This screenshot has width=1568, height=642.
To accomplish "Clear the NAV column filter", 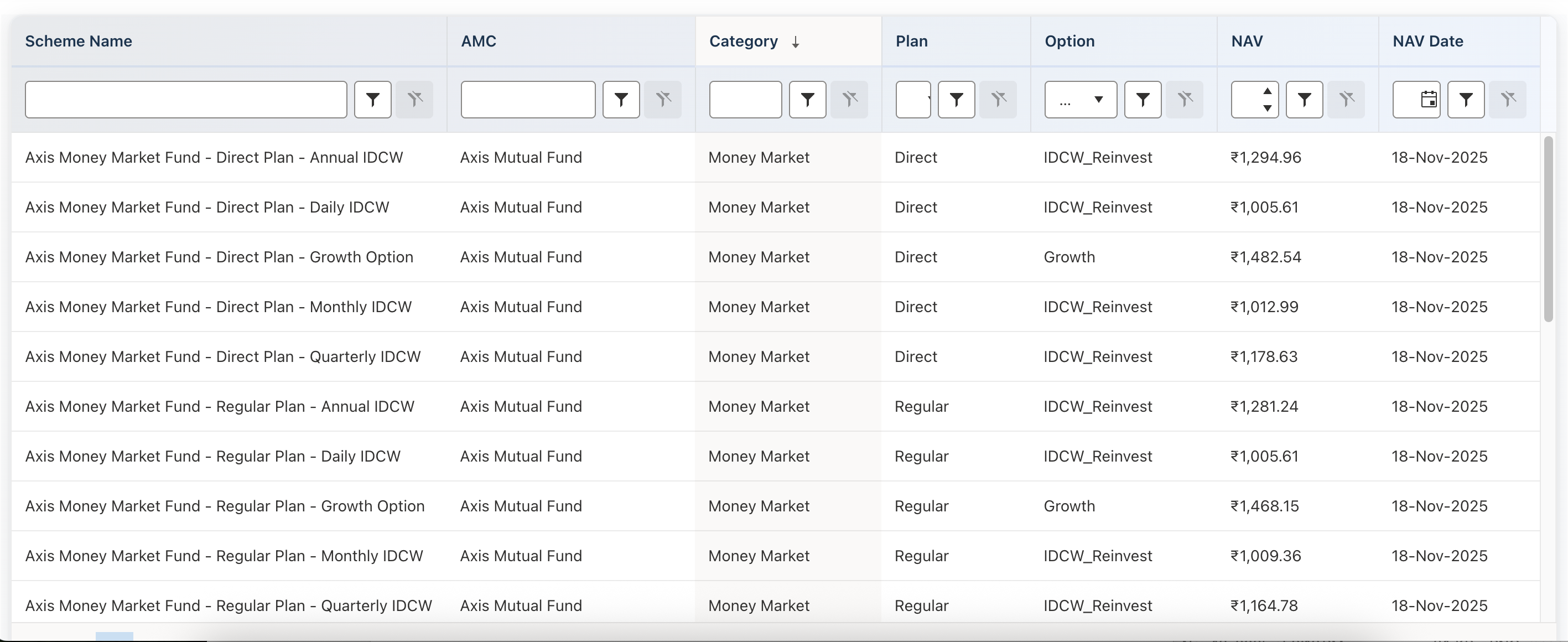I will coord(1346,99).
